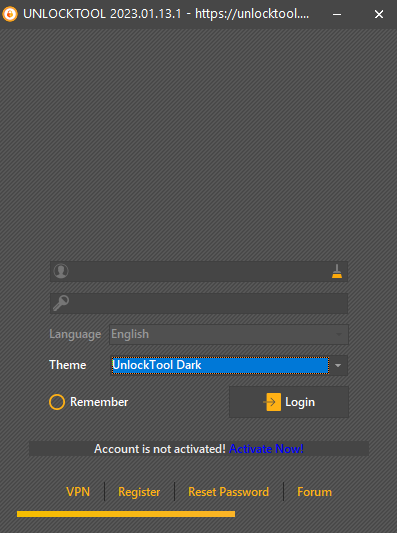Open the VPN tab at the bottom

point(78,492)
